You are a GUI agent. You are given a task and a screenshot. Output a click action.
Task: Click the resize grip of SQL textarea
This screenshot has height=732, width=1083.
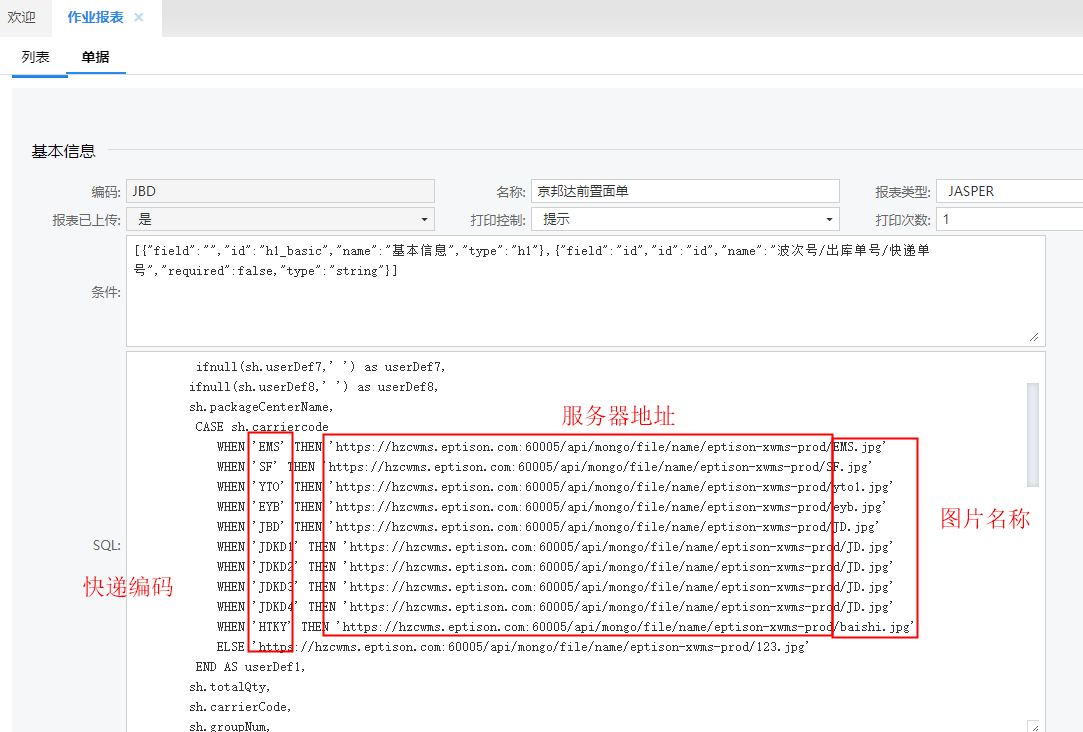click(1033, 726)
